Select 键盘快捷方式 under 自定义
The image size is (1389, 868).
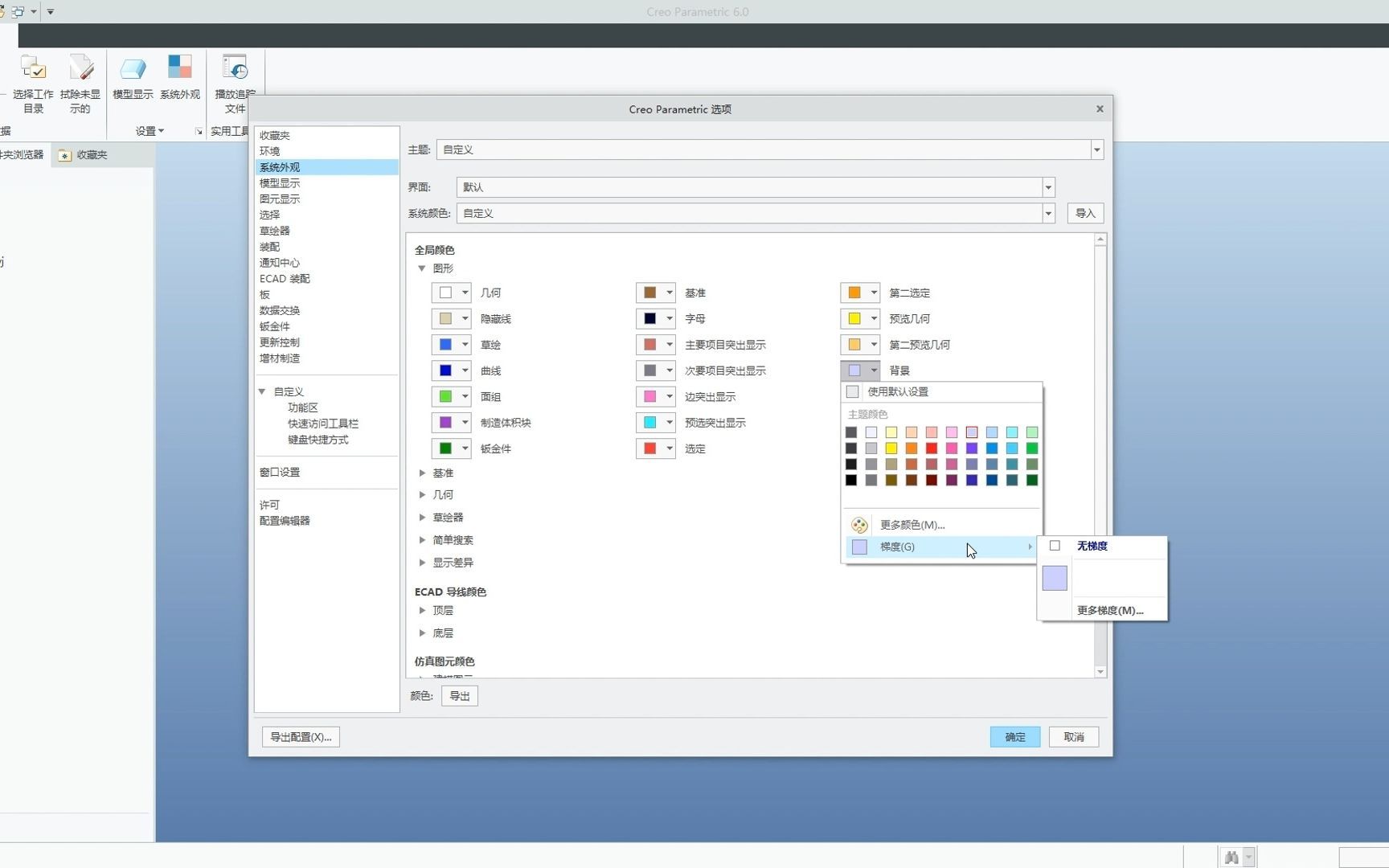(x=318, y=440)
